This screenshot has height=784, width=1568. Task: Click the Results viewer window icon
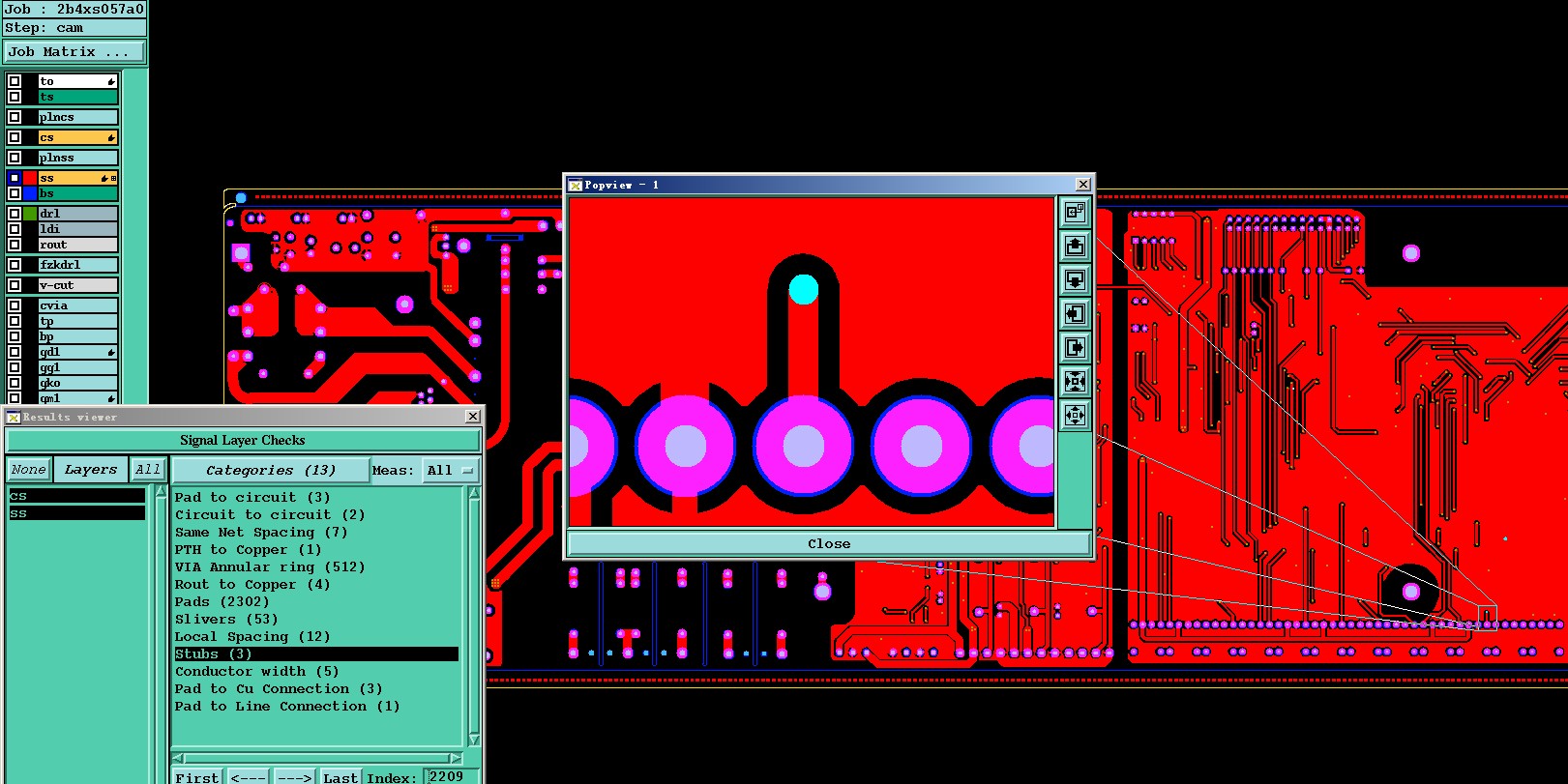coord(14,417)
